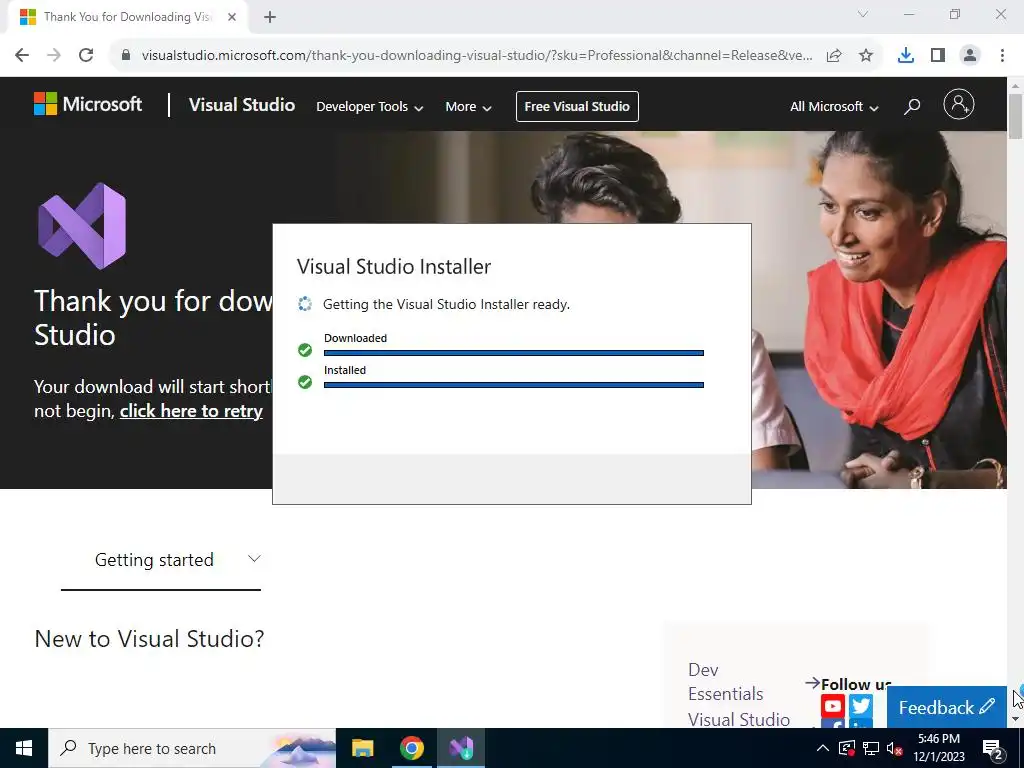Open Visual Studio Installer taskbar icon
This screenshot has width=1024, height=768.
pos(460,748)
